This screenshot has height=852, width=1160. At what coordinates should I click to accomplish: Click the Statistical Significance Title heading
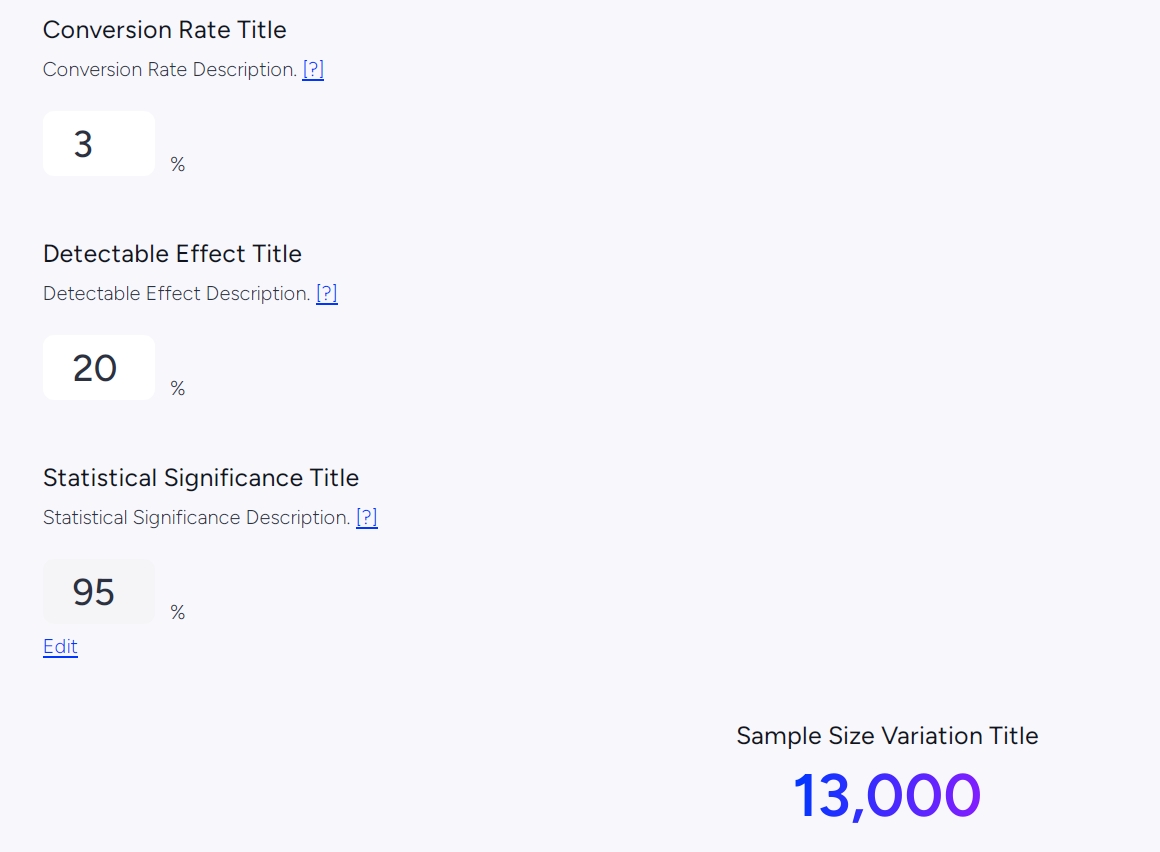(200, 478)
